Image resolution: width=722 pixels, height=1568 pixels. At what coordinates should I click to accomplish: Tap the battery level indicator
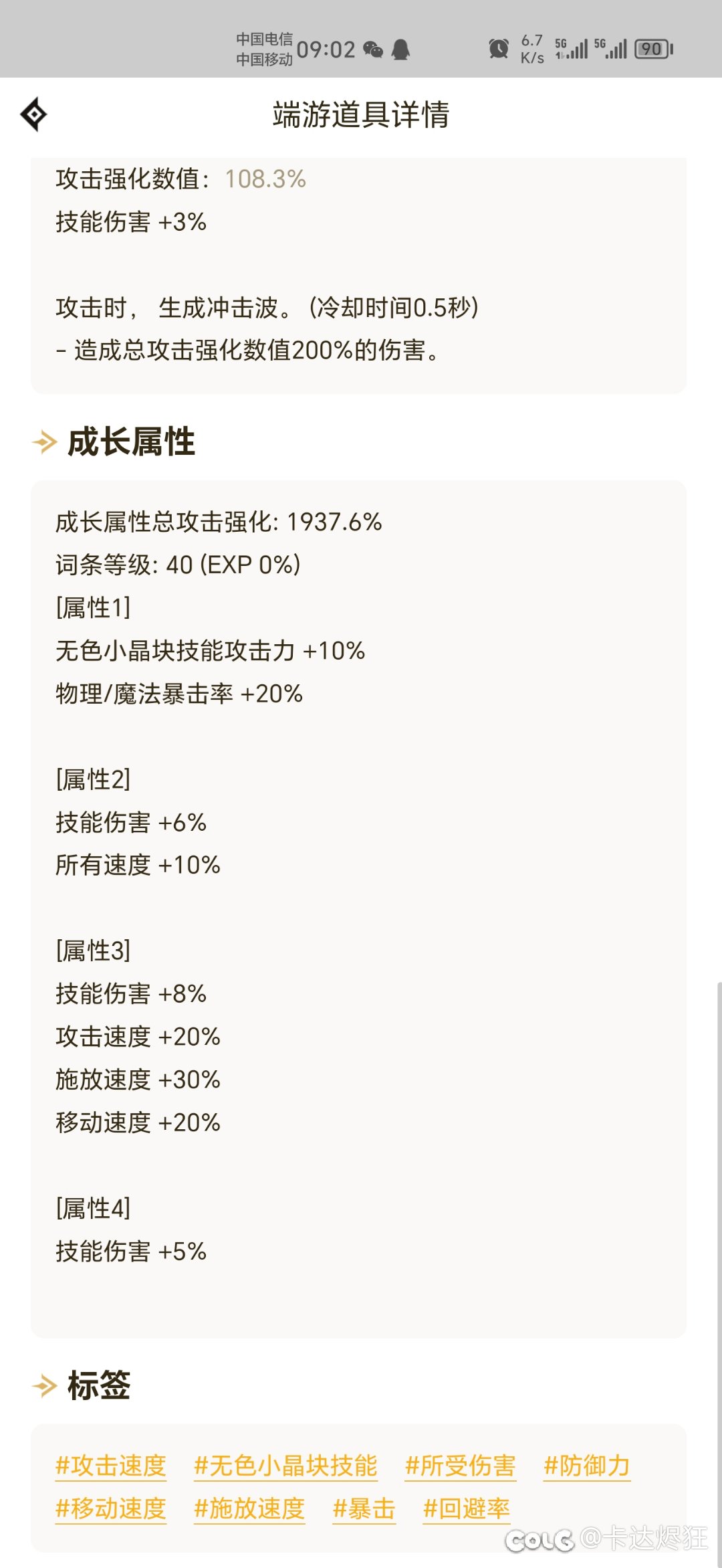coord(654,49)
